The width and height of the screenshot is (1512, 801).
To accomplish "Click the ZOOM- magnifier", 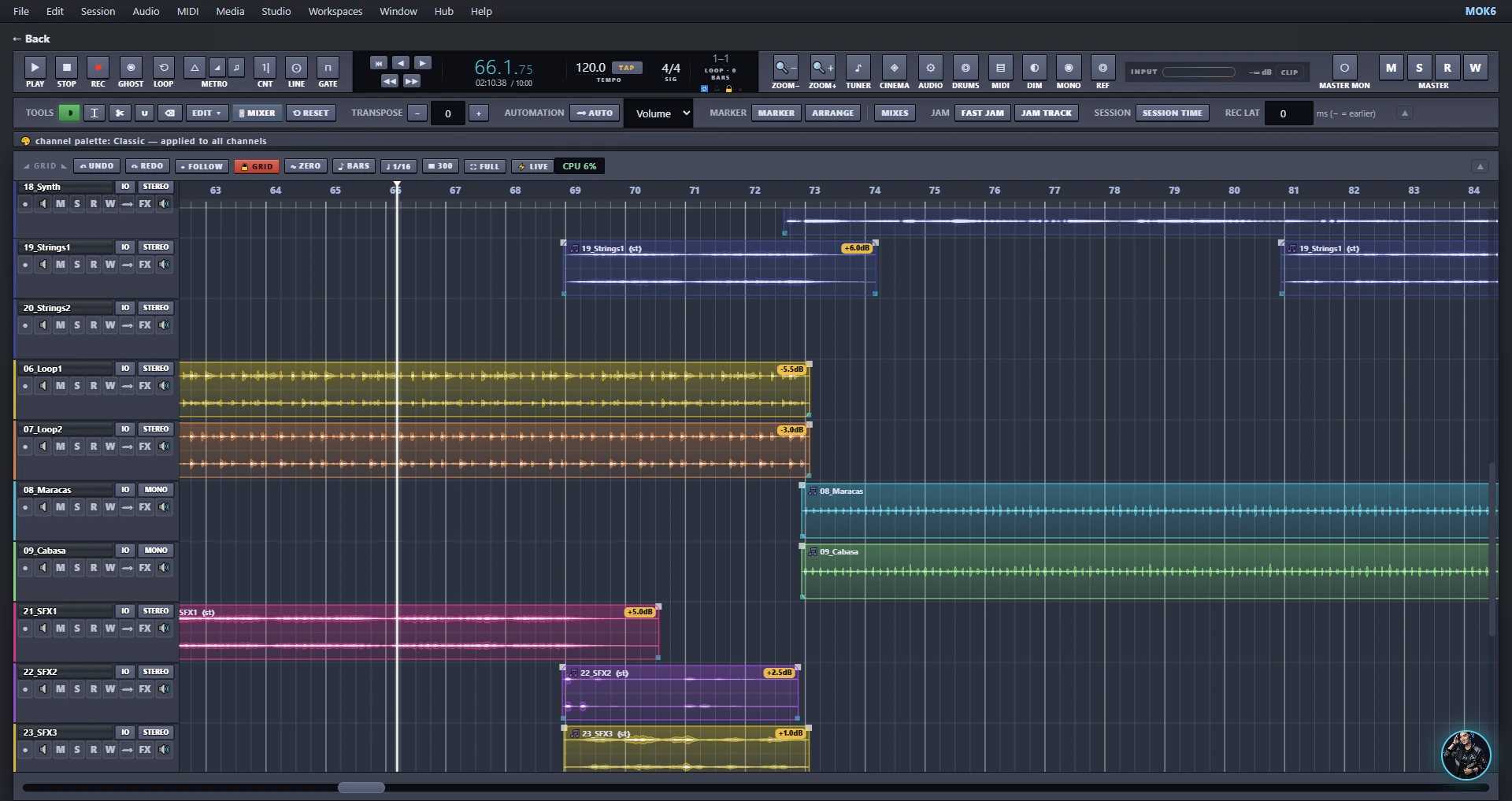I will pos(784,68).
